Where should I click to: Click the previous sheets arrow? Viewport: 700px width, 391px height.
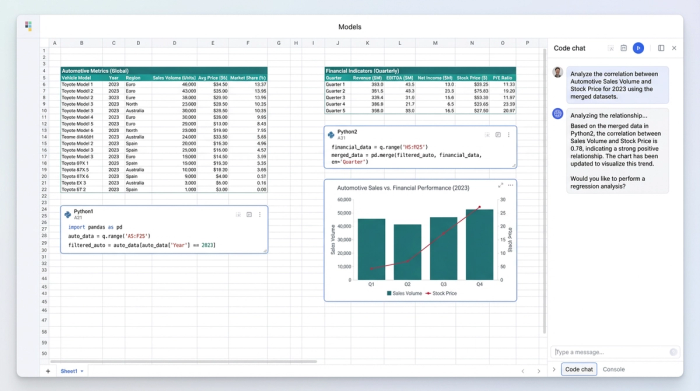tap(523, 371)
